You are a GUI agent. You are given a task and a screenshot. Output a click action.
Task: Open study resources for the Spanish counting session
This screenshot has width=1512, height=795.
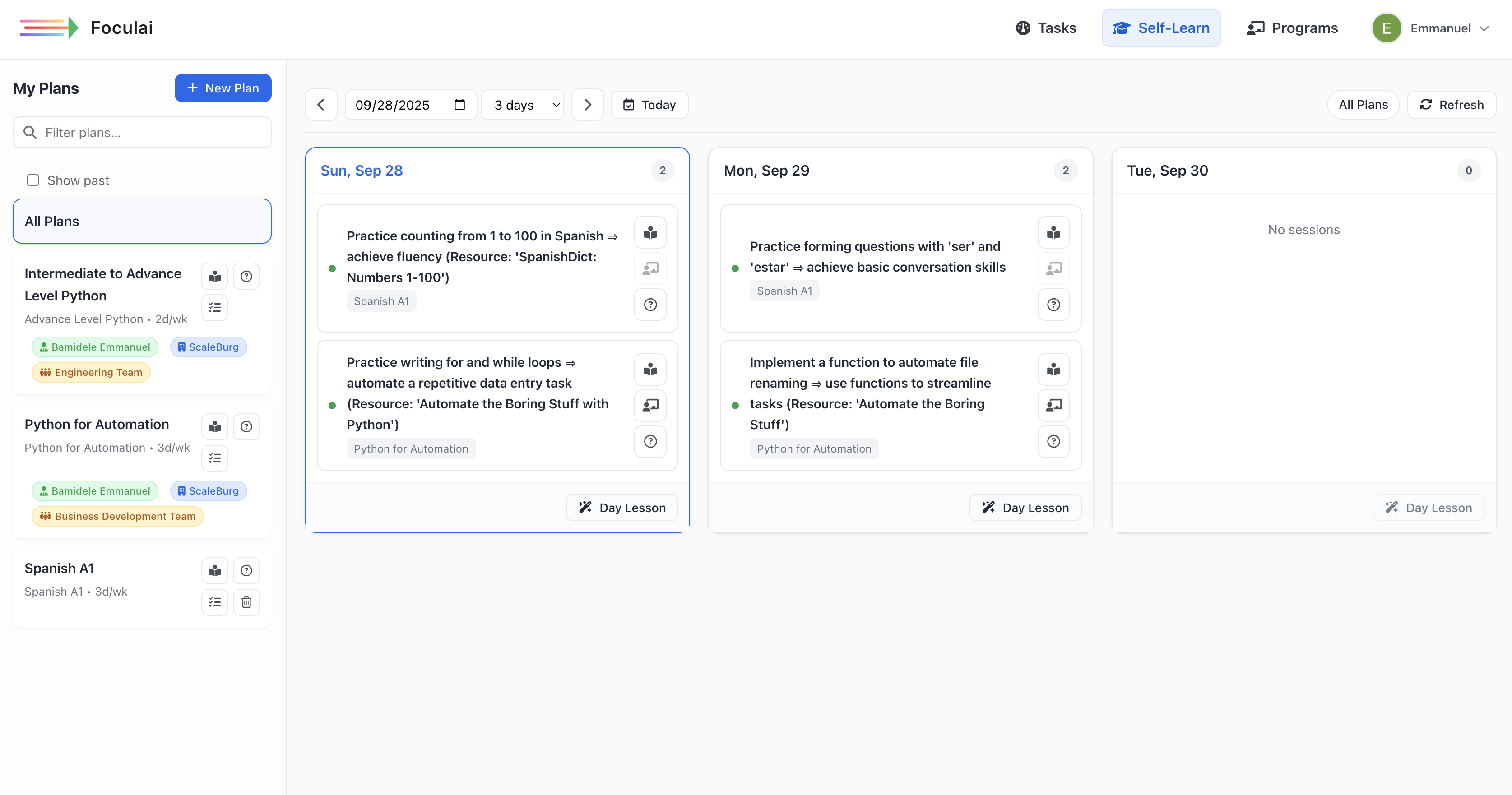[x=650, y=232]
